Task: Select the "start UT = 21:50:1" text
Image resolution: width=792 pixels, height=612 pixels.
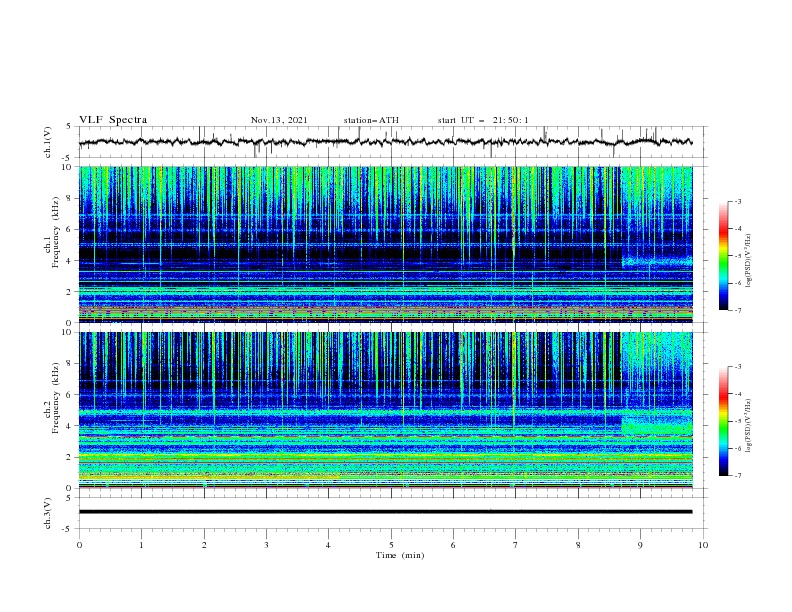Action: click(x=483, y=120)
